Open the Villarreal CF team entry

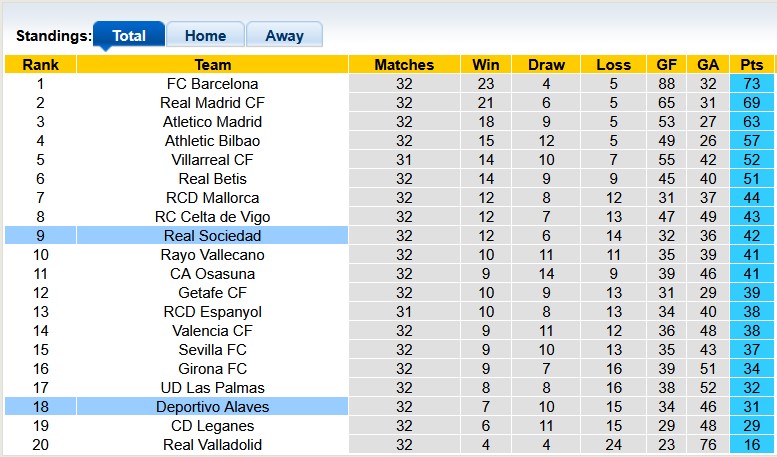[212, 160]
